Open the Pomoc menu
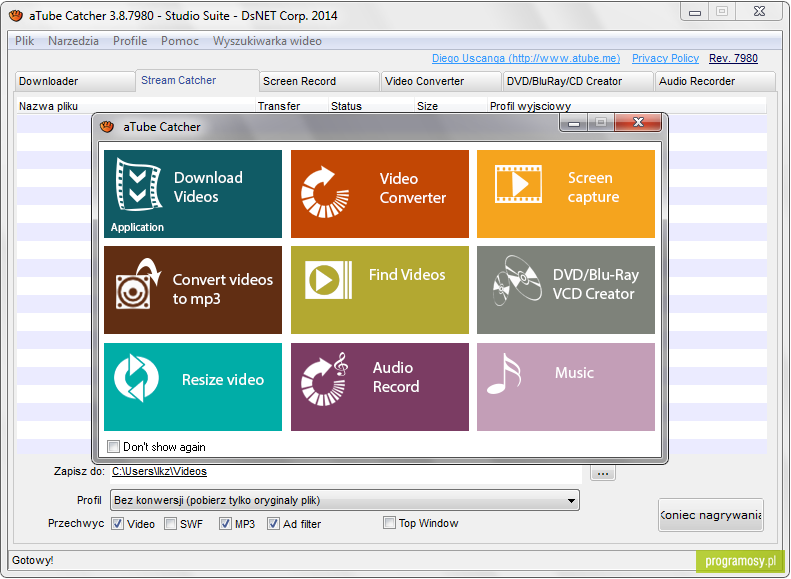Image resolution: width=791 pixels, height=579 pixels. click(x=180, y=41)
